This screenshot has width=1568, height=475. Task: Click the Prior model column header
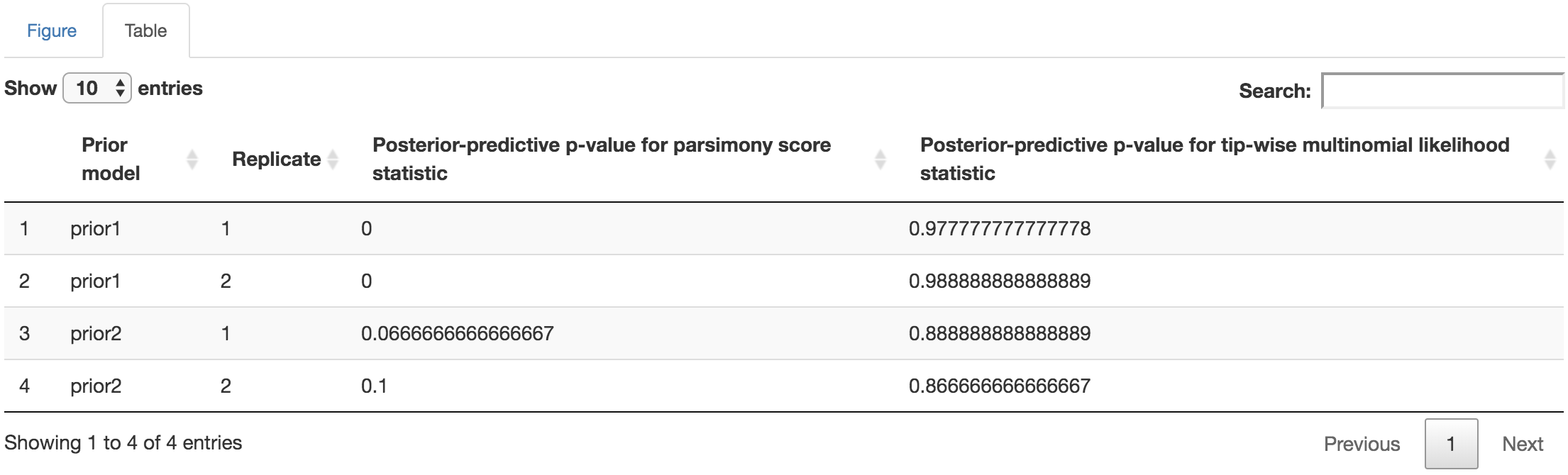111,159
